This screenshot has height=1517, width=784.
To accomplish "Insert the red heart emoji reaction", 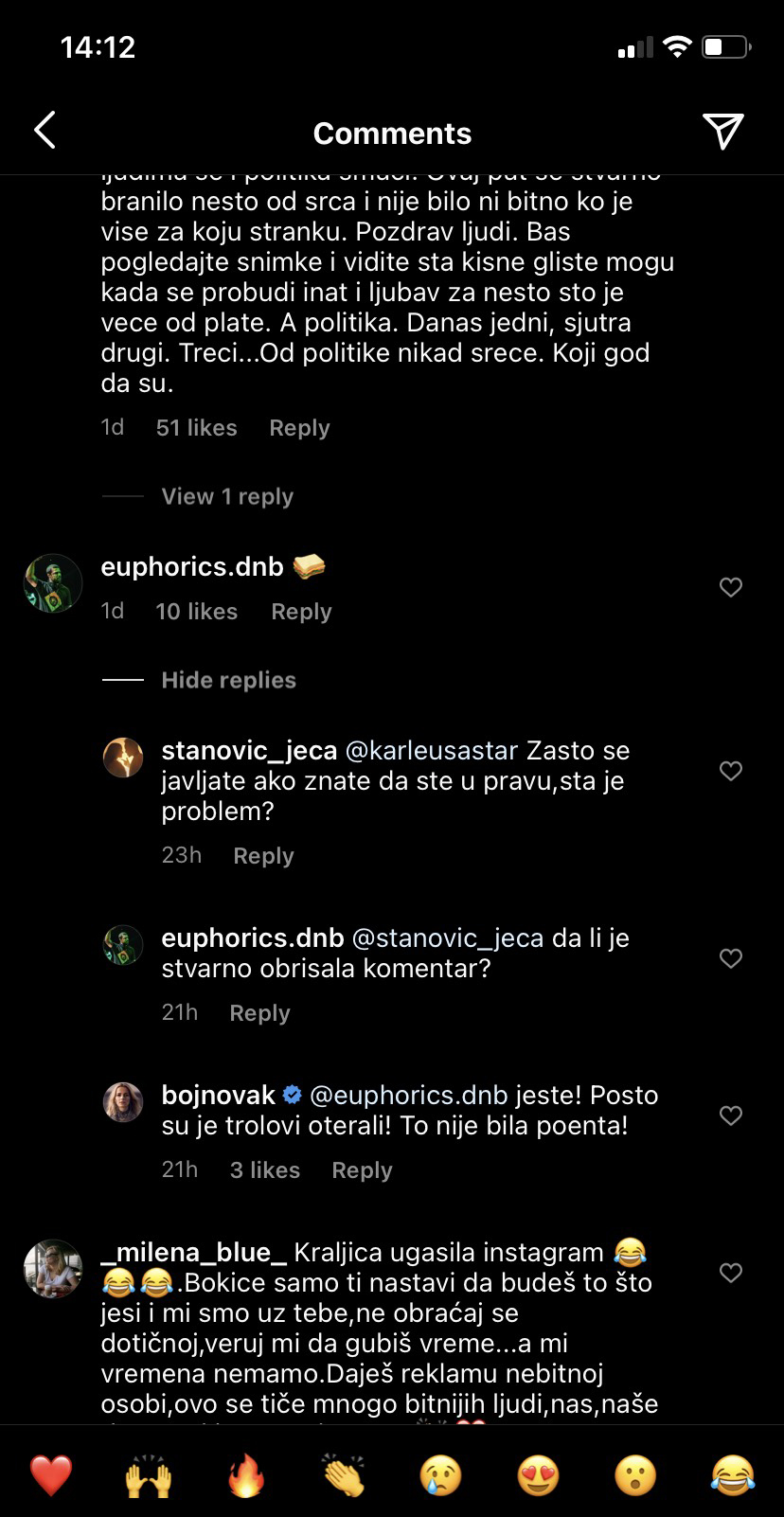I will coord(51,1475).
